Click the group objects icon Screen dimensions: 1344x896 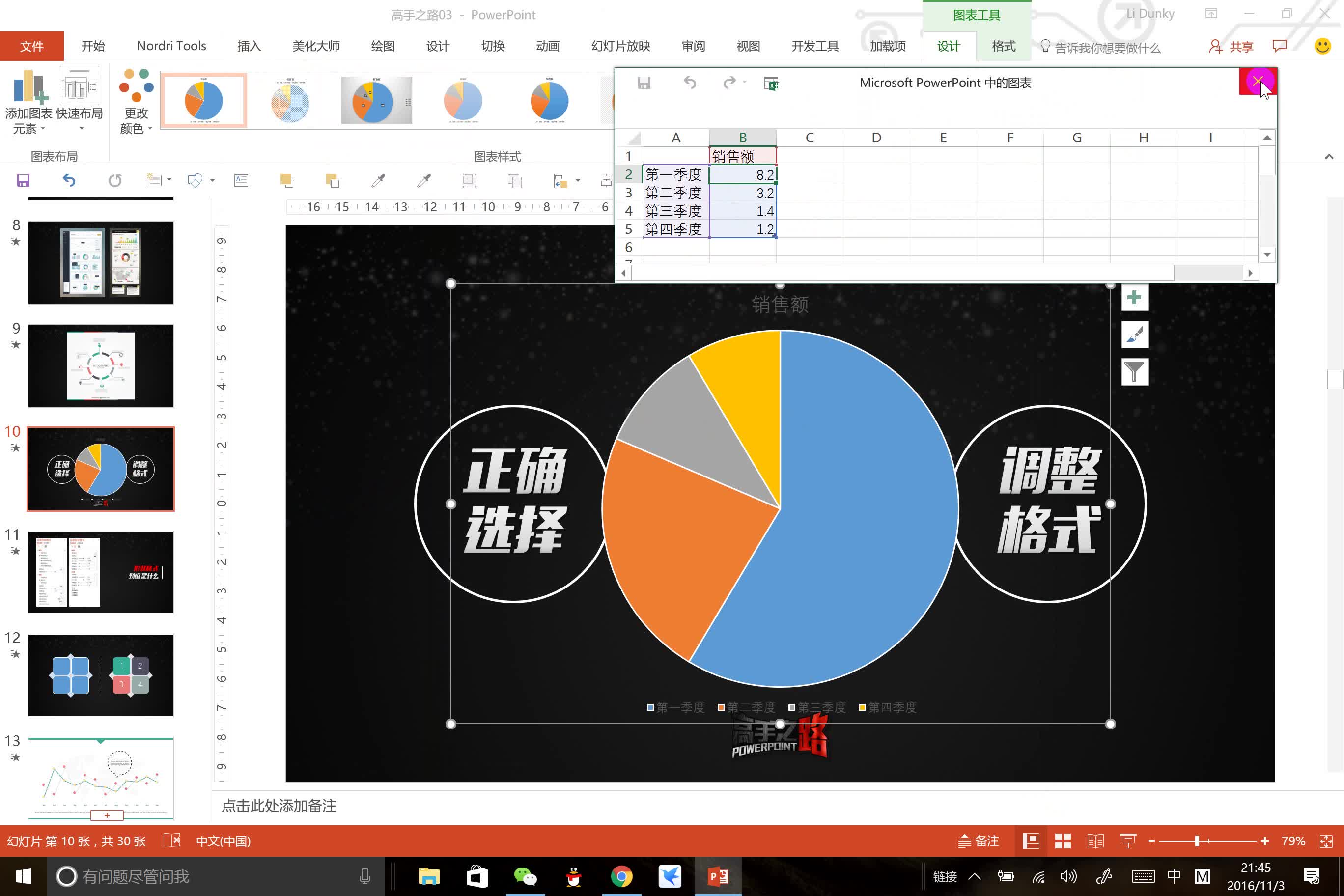(469, 181)
